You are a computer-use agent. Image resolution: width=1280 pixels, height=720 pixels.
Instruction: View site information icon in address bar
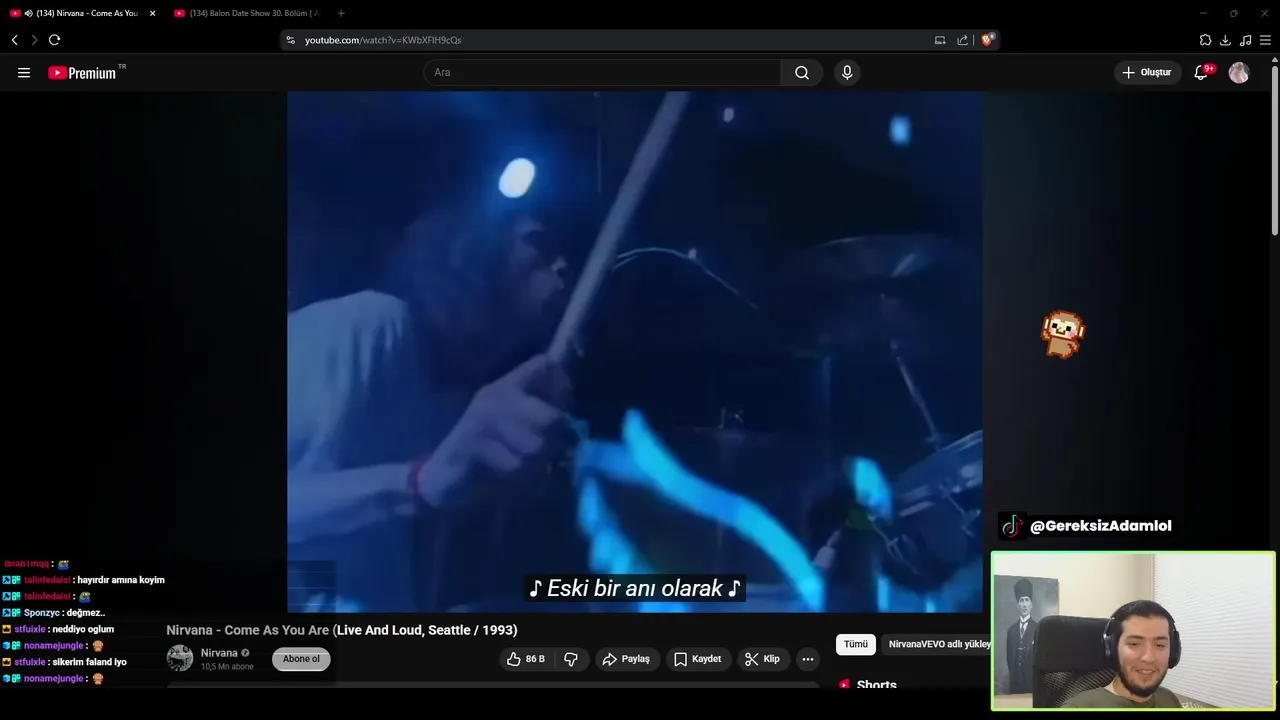(291, 40)
